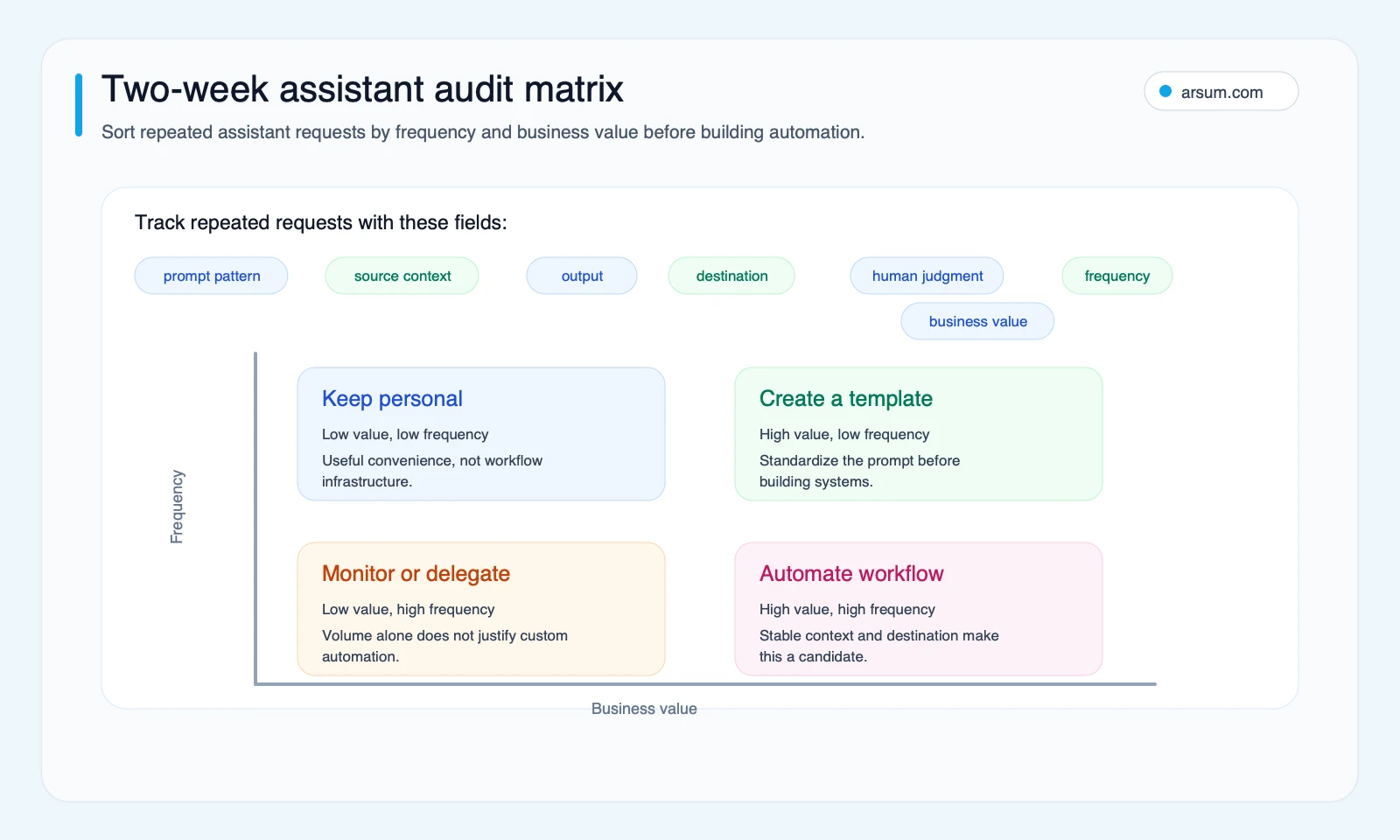Click the output field pill
The height and width of the screenshot is (840, 1400).
[x=582, y=276]
